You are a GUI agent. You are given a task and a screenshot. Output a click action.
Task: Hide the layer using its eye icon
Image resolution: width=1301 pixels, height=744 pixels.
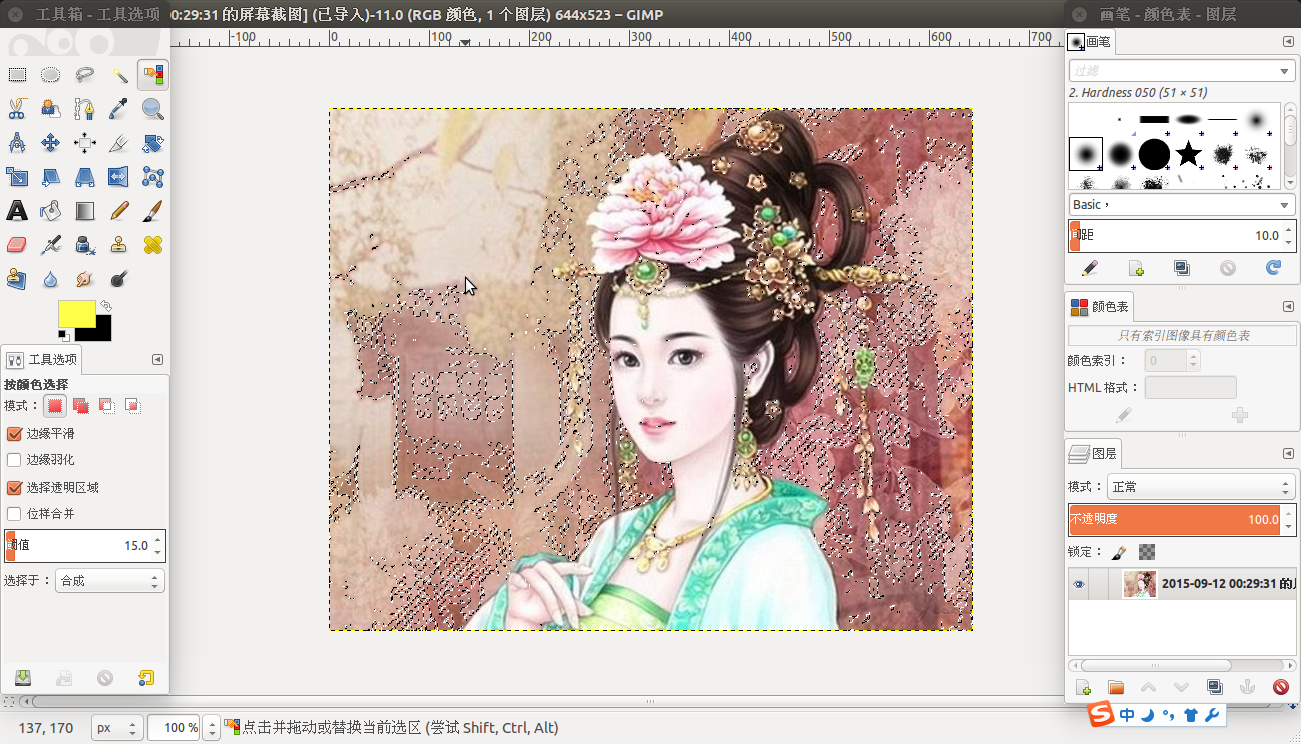(1079, 584)
